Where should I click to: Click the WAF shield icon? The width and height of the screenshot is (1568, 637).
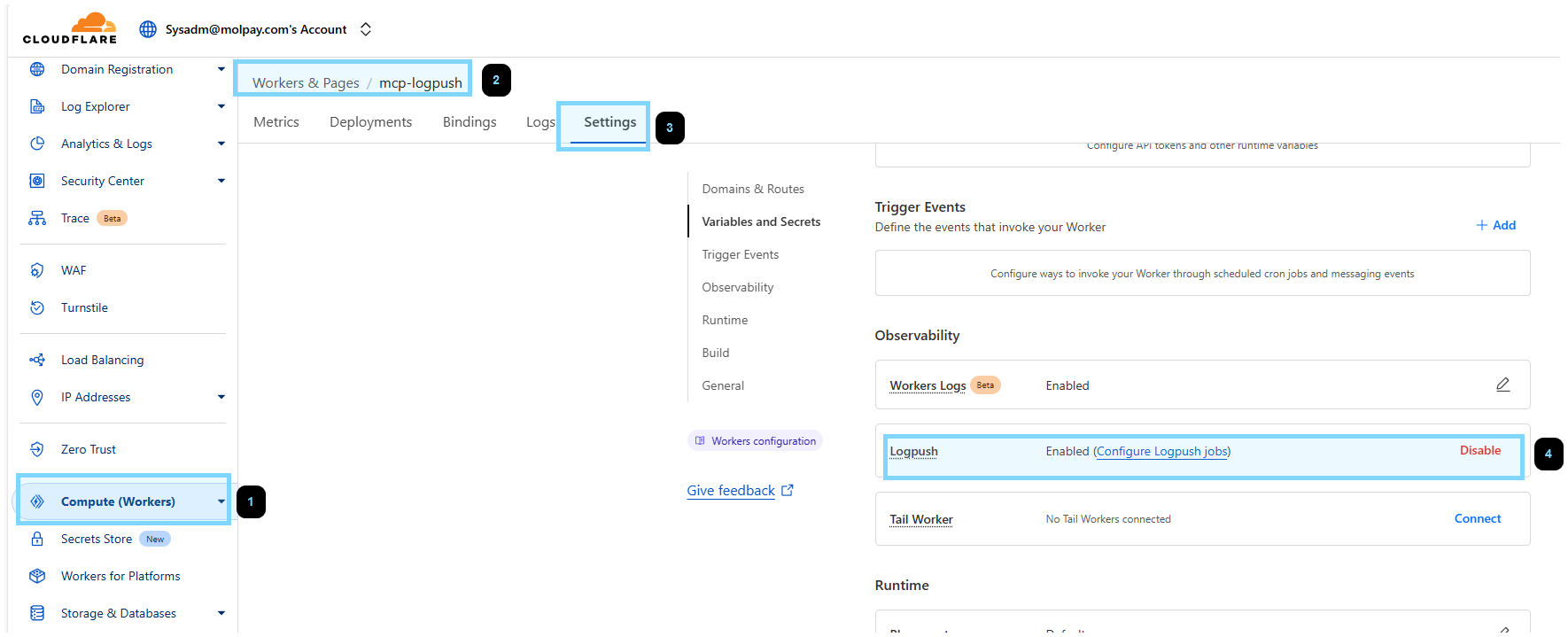37,270
